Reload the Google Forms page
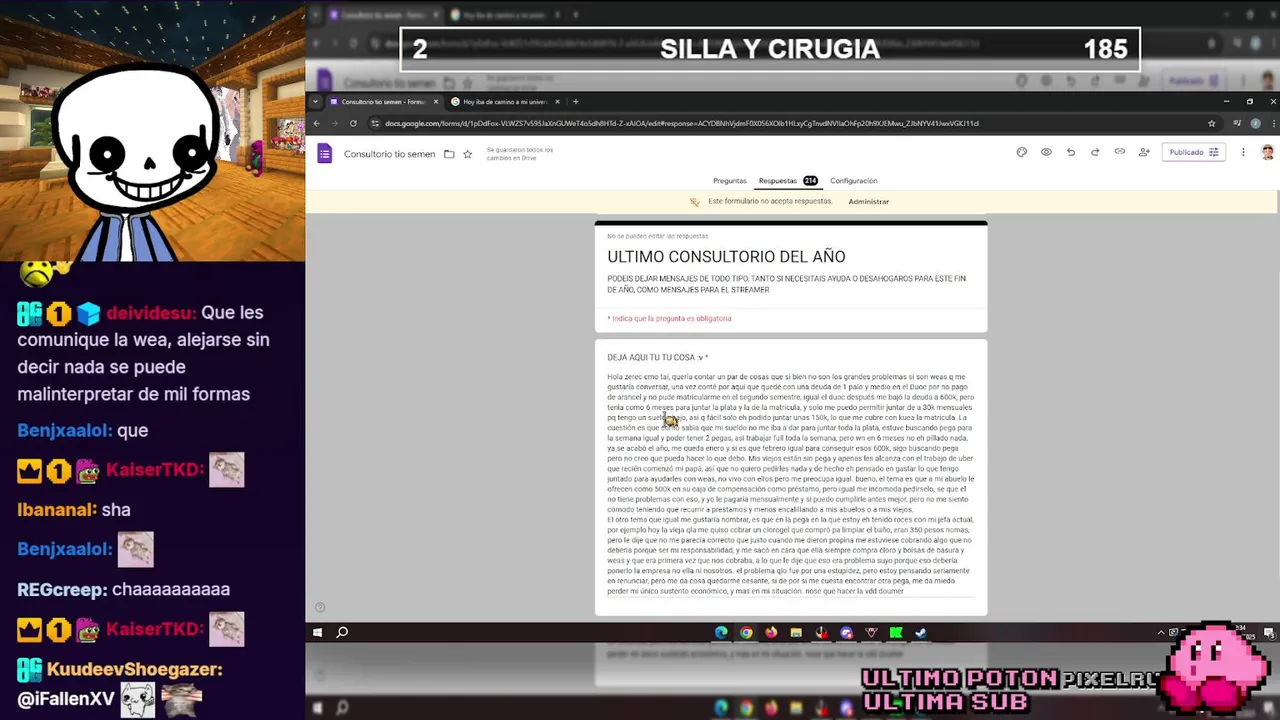 coord(353,123)
